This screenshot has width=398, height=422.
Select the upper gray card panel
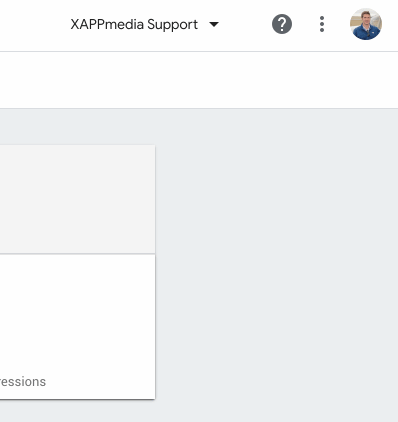pos(77,199)
